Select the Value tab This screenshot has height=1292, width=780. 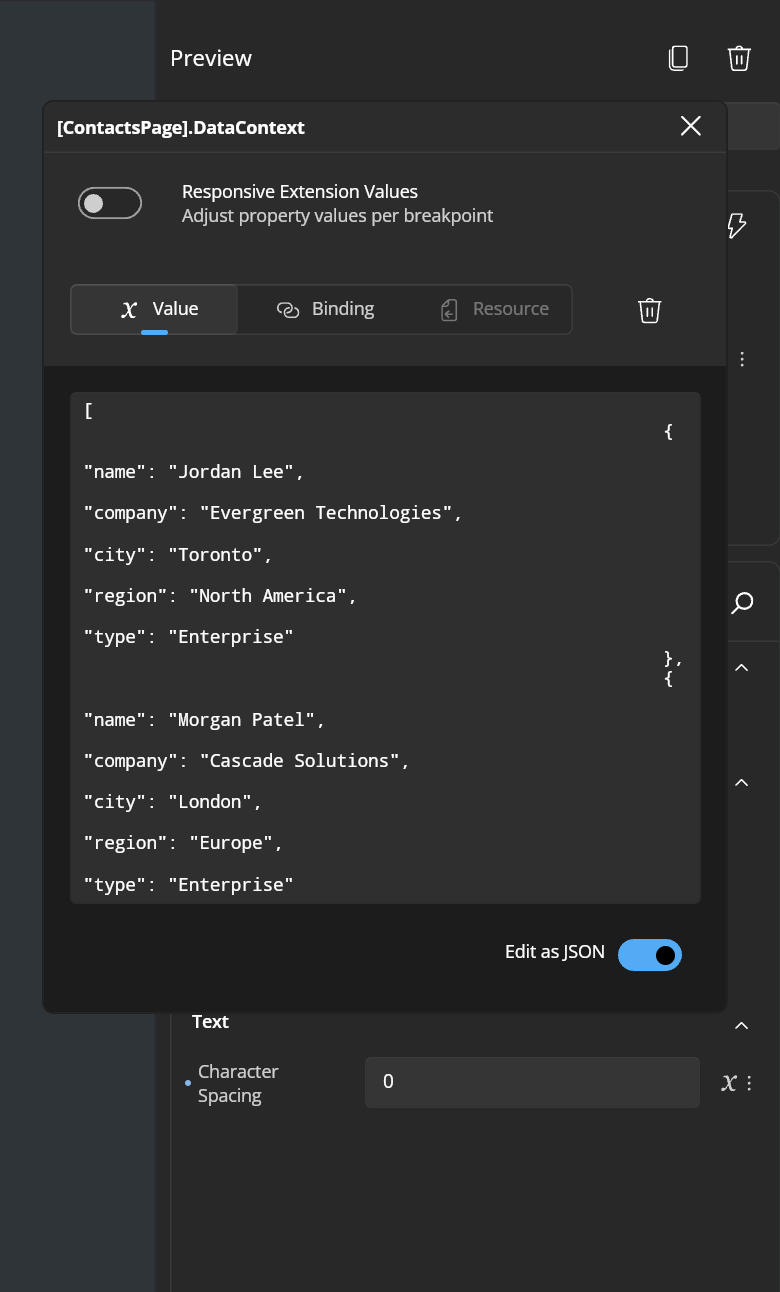[x=154, y=309]
